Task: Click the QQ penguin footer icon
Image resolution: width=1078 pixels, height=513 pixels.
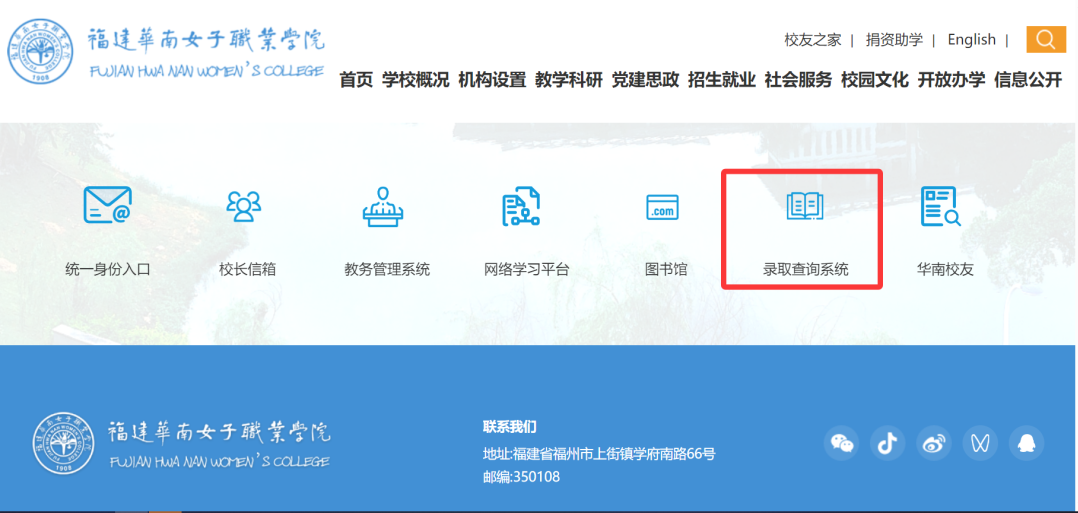Action: (x=1026, y=443)
